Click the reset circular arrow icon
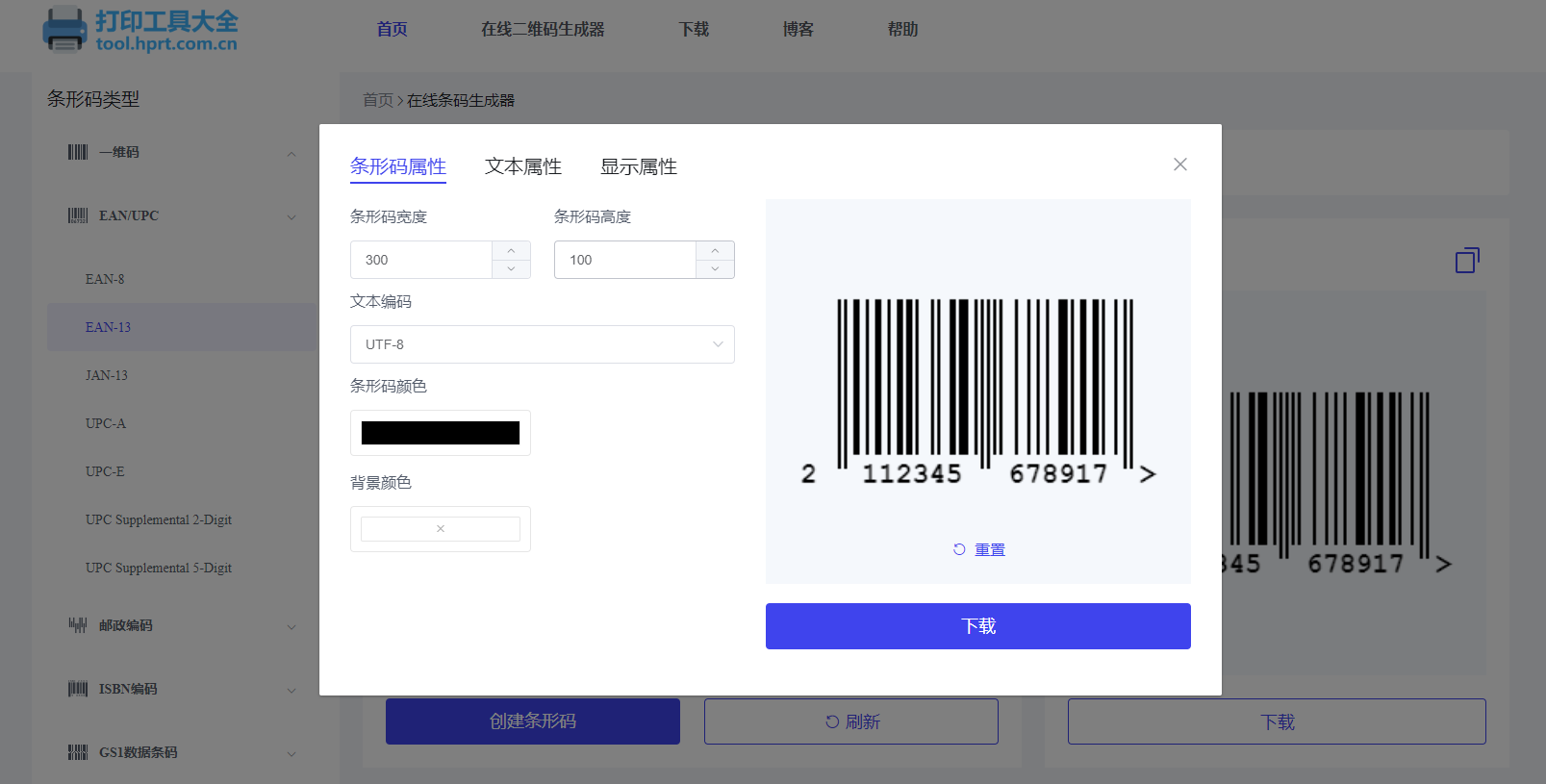The height and width of the screenshot is (784, 1546). 959,549
